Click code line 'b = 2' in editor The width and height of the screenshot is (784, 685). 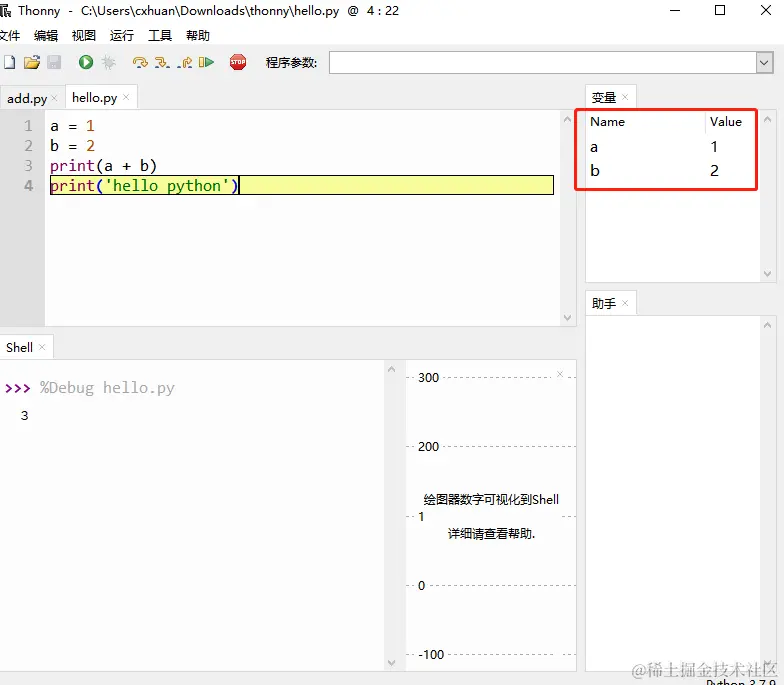72,146
